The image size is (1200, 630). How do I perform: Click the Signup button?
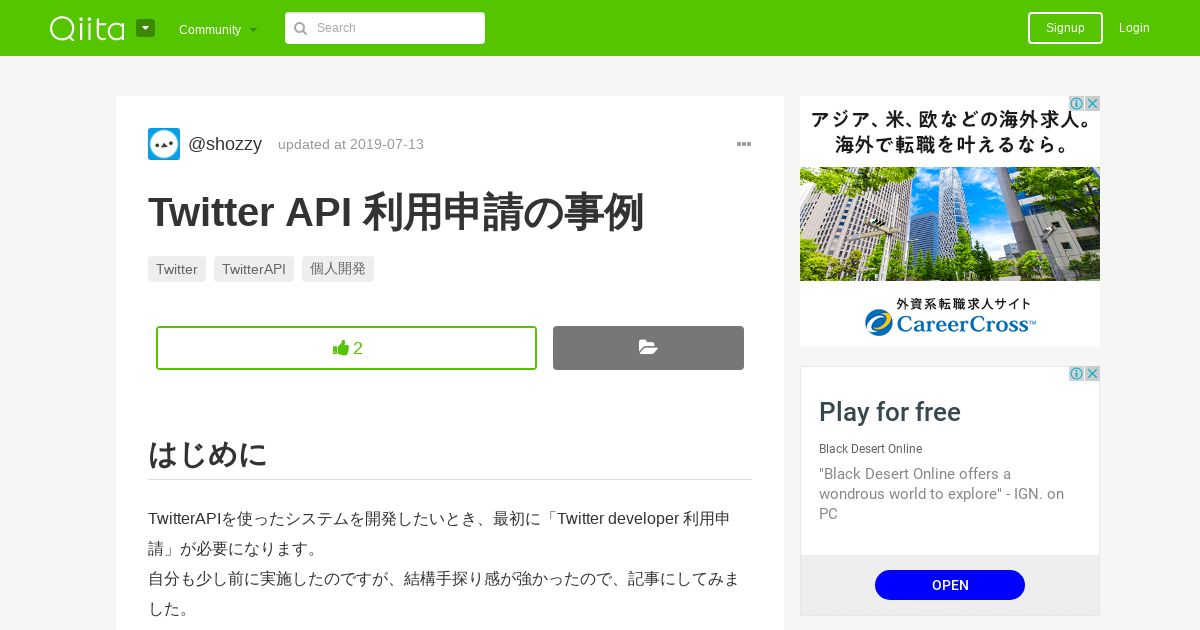1065,28
